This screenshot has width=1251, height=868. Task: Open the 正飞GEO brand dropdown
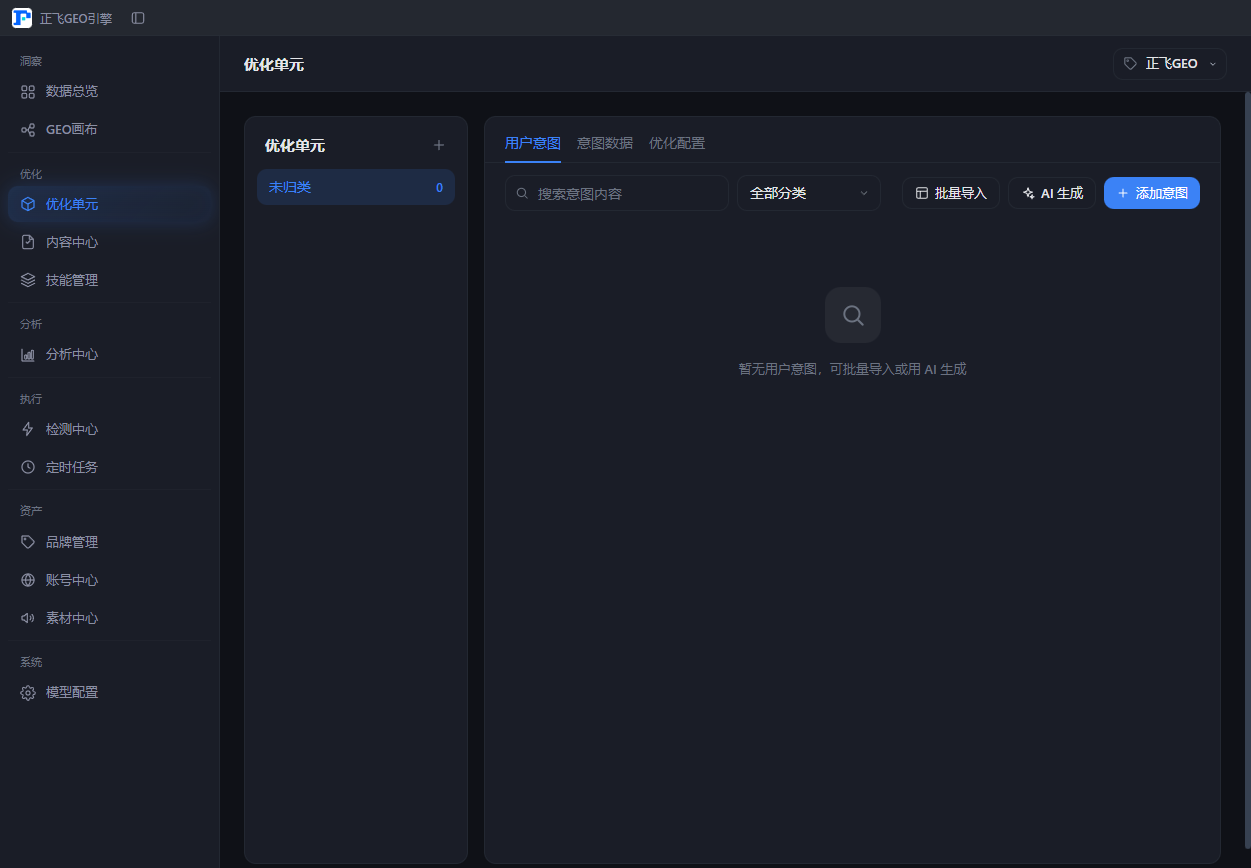[1170, 63]
